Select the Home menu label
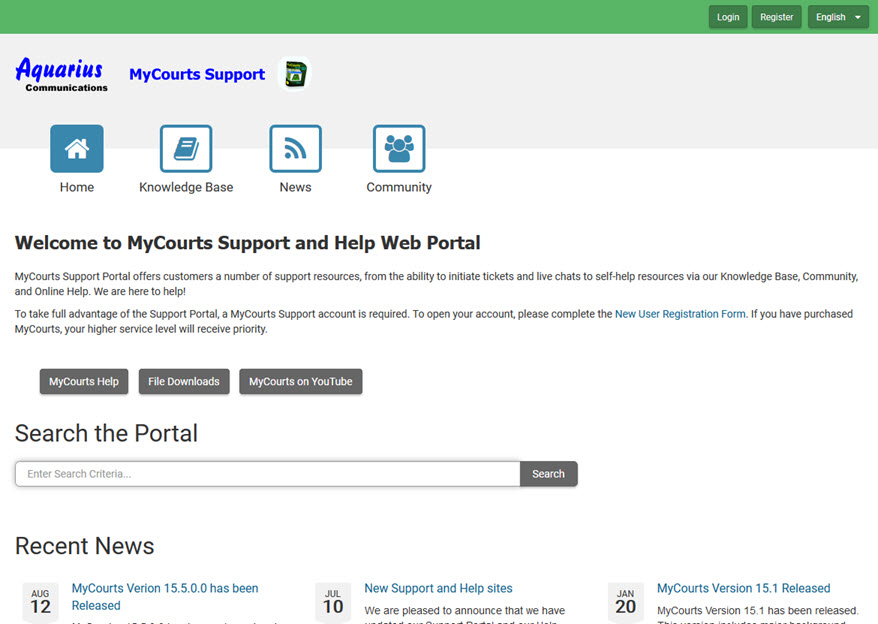878x624 pixels. [x=77, y=187]
